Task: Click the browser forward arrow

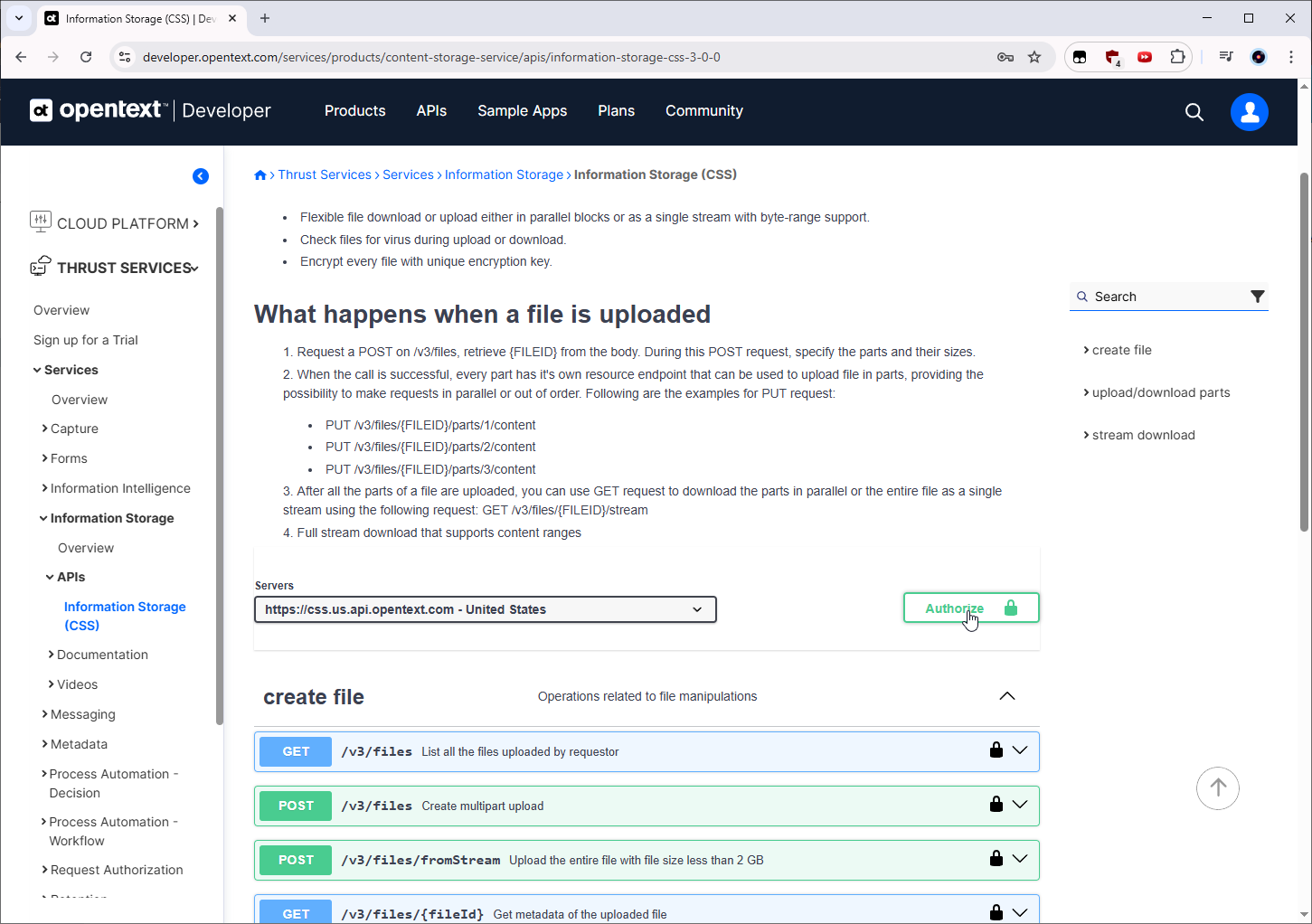Action: click(53, 57)
